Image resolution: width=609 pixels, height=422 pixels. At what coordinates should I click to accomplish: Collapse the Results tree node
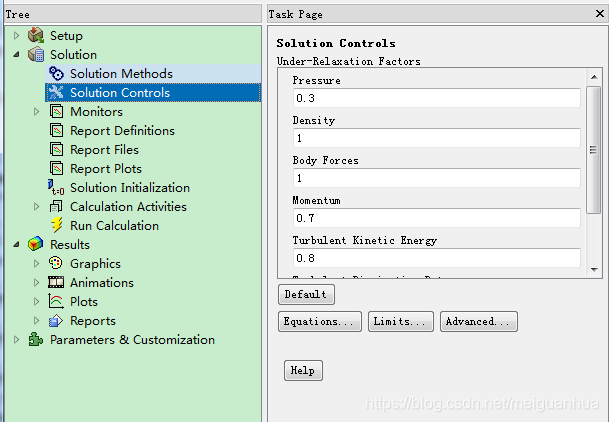click(x=17, y=245)
